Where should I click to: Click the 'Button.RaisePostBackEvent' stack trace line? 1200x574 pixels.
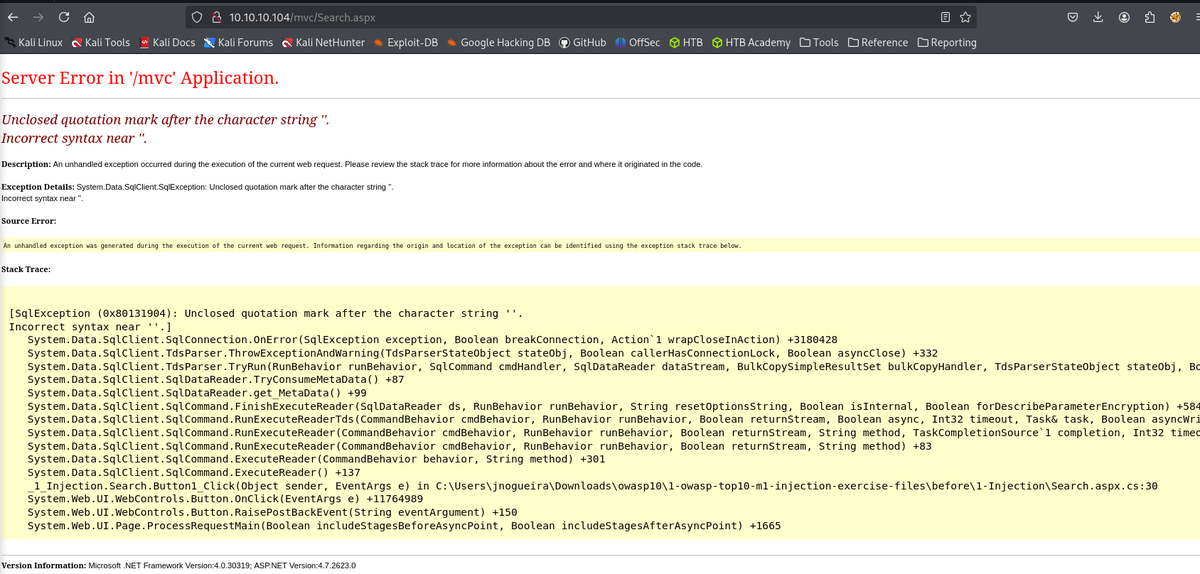(273, 511)
